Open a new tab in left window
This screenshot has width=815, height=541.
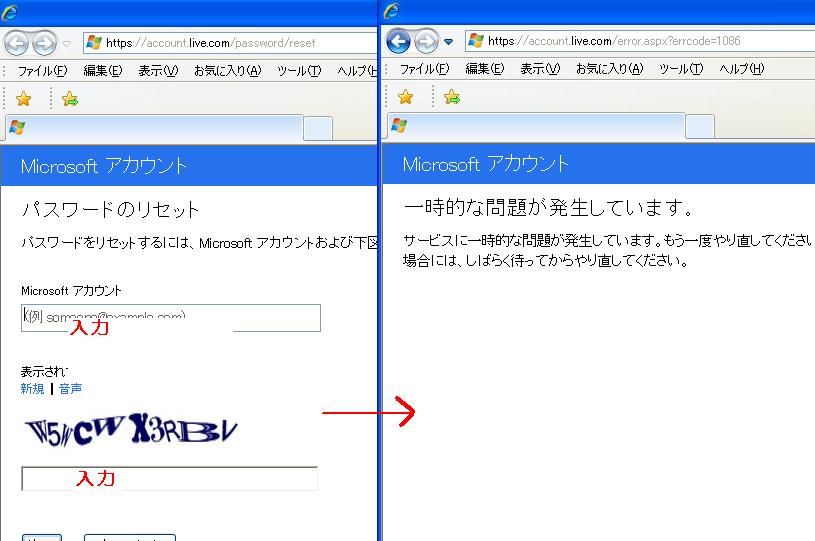pos(318,129)
